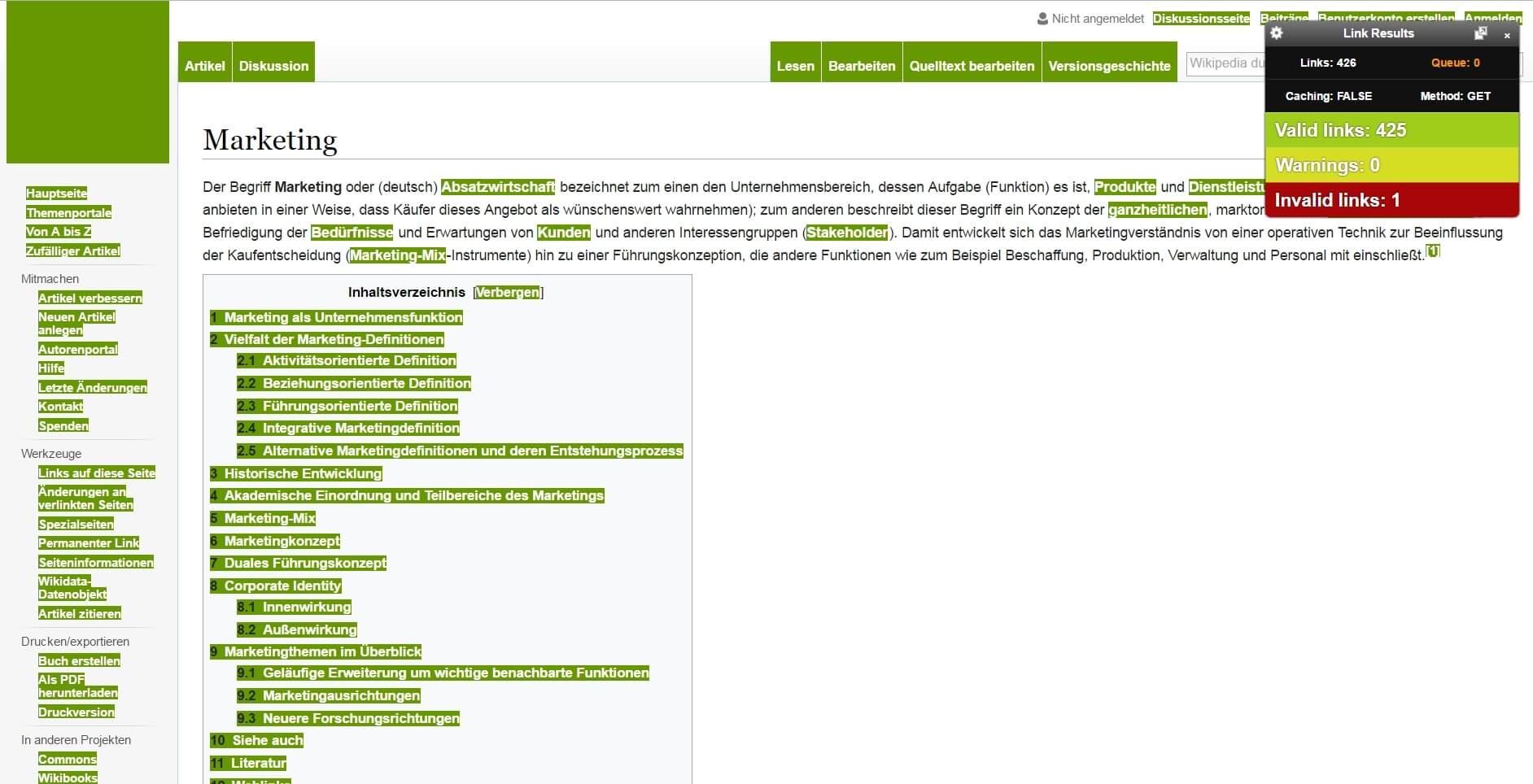
Task: Click the Spenden link
Action: click(63, 426)
